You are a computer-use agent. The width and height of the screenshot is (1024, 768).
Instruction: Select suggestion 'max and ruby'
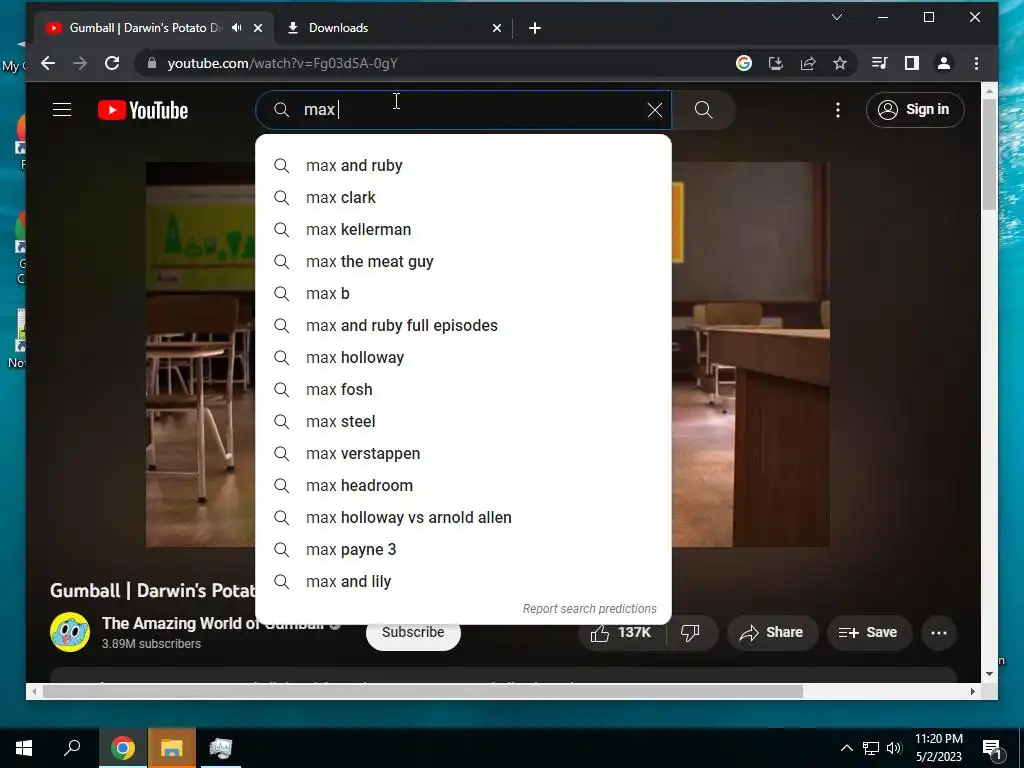coord(463,165)
